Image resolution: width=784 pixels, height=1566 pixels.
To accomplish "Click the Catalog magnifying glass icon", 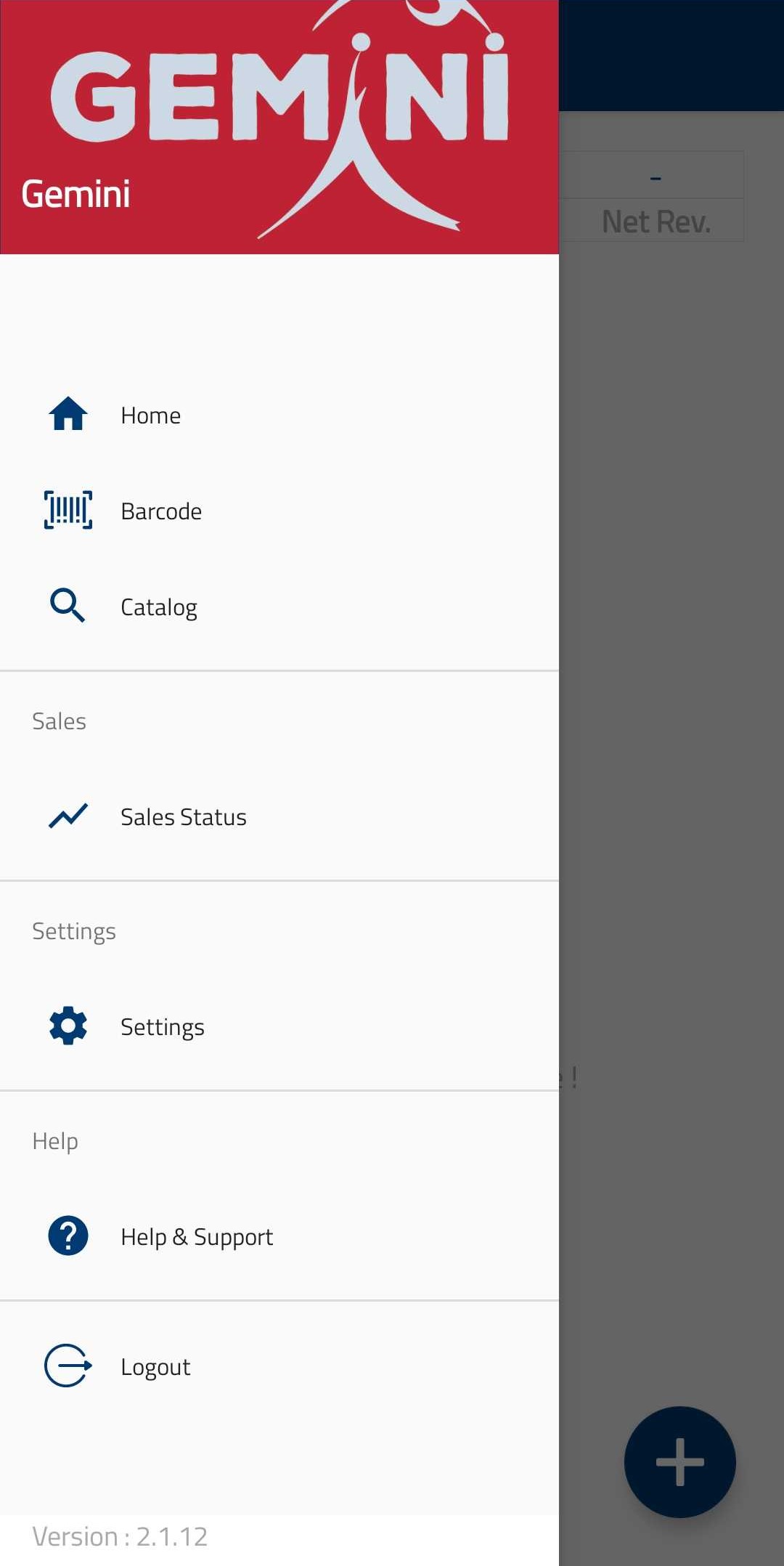I will tap(68, 606).
